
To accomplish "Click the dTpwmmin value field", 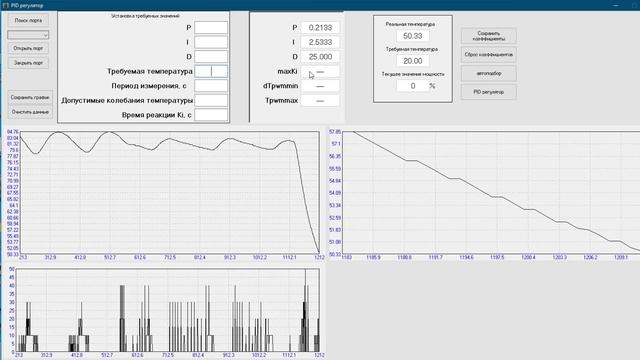I will click(320, 86).
